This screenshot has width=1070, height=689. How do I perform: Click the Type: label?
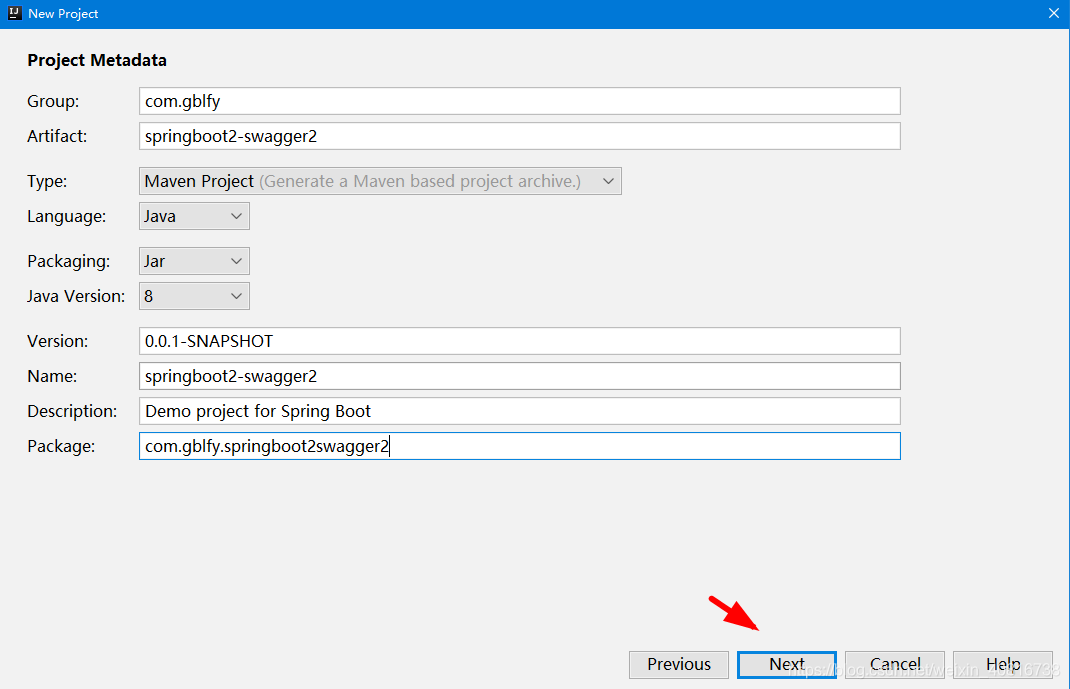(x=47, y=181)
